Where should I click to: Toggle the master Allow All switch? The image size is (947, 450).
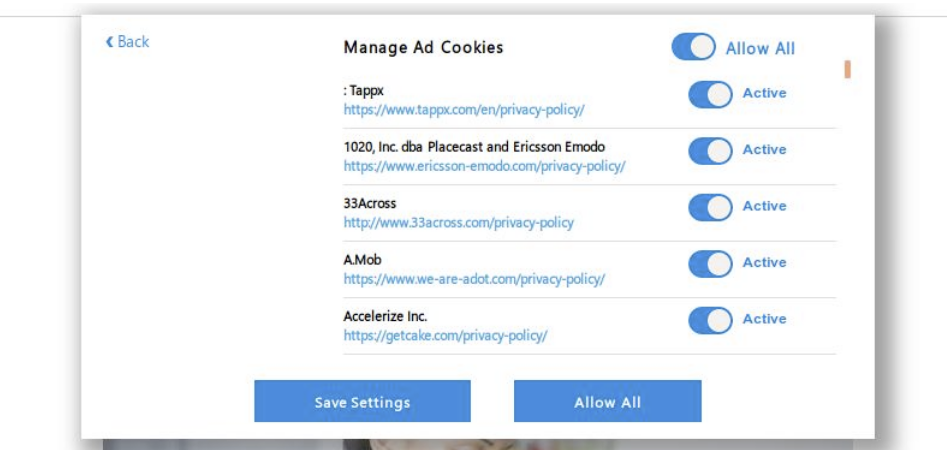point(693,47)
